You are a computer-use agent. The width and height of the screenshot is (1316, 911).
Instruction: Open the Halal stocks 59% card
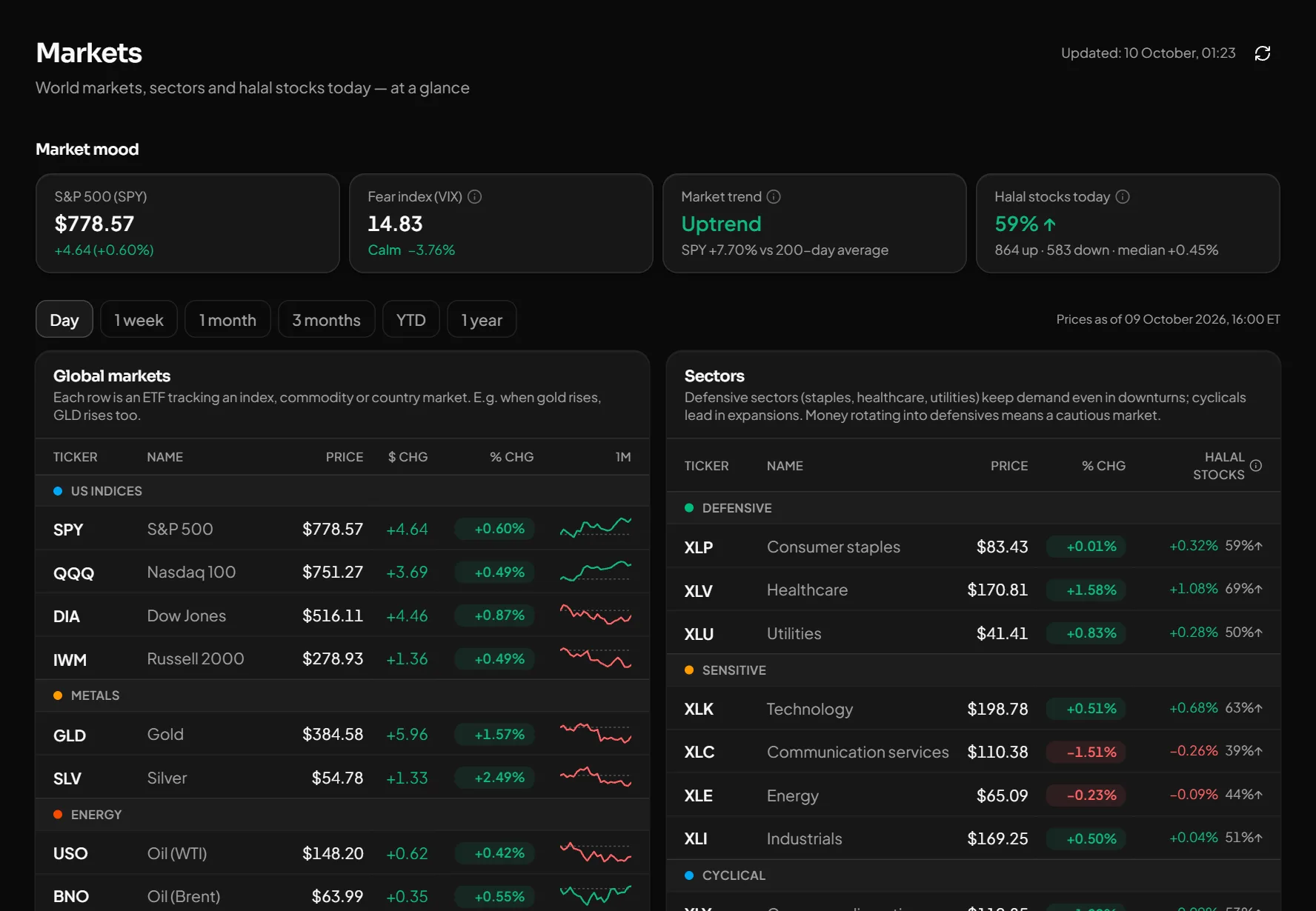[1128, 223]
